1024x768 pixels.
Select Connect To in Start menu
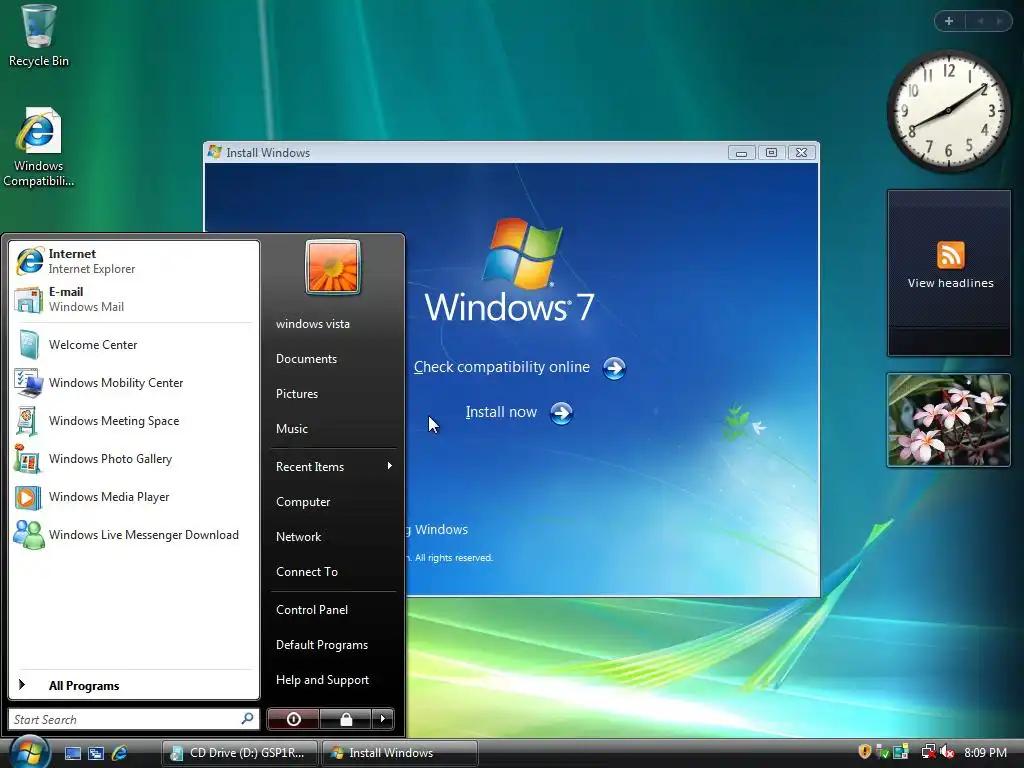coord(333,571)
